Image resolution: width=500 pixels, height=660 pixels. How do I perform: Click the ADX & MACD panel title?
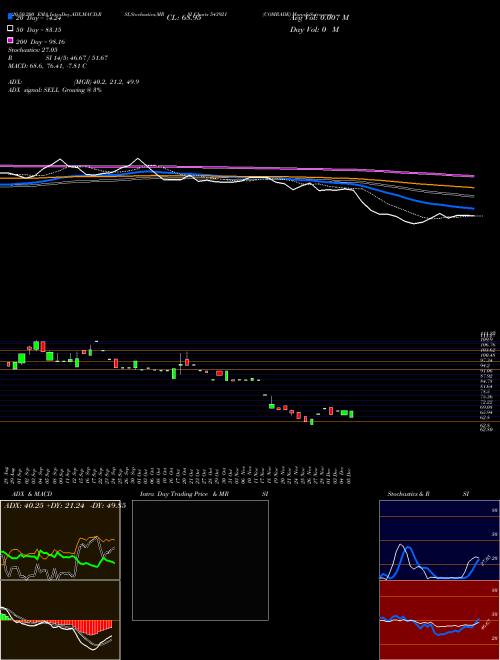pos(32,494)
